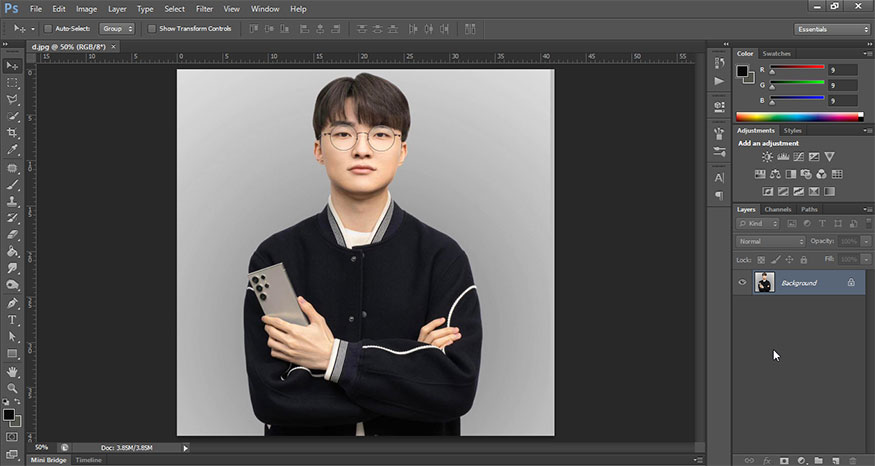Open the Fill dropdown arrow
The image size is (875, 466).
click(x=866, y=260)
